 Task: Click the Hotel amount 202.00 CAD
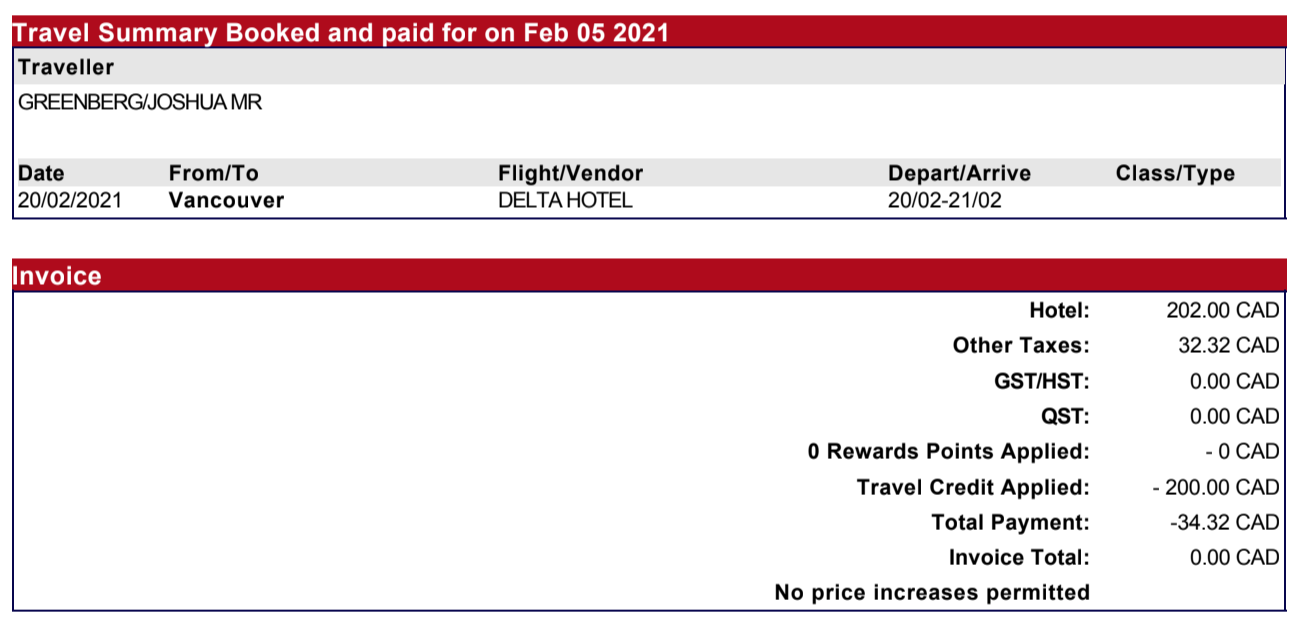[1222, 311]
